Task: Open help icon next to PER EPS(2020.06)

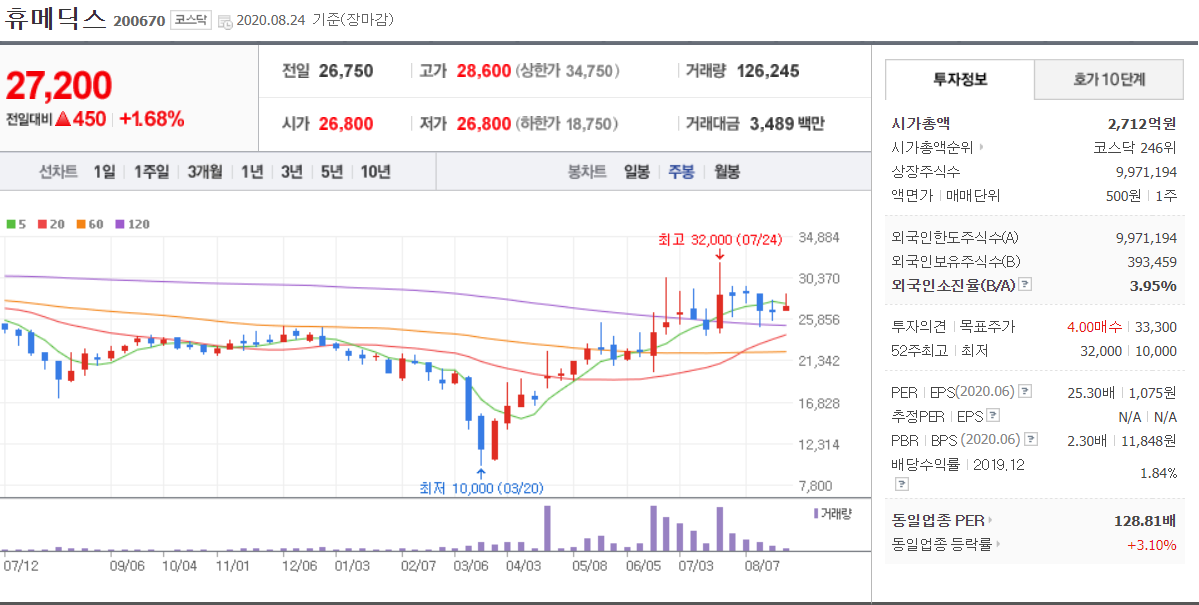Action: coord(1025,392)
